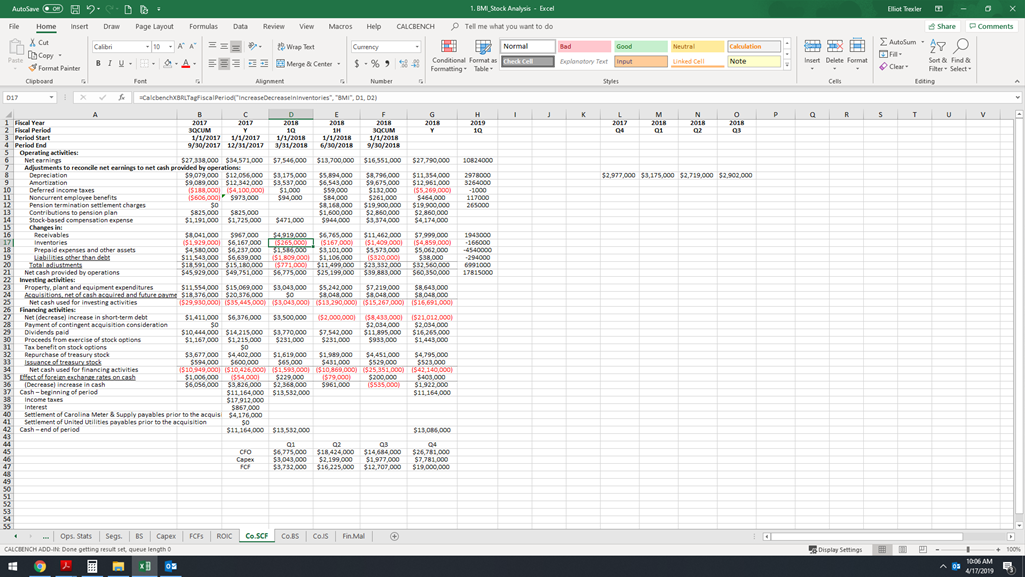Viewport: 1025px width, 577px height.
Task: Click the Tell me search box
Action: point(509,27)
